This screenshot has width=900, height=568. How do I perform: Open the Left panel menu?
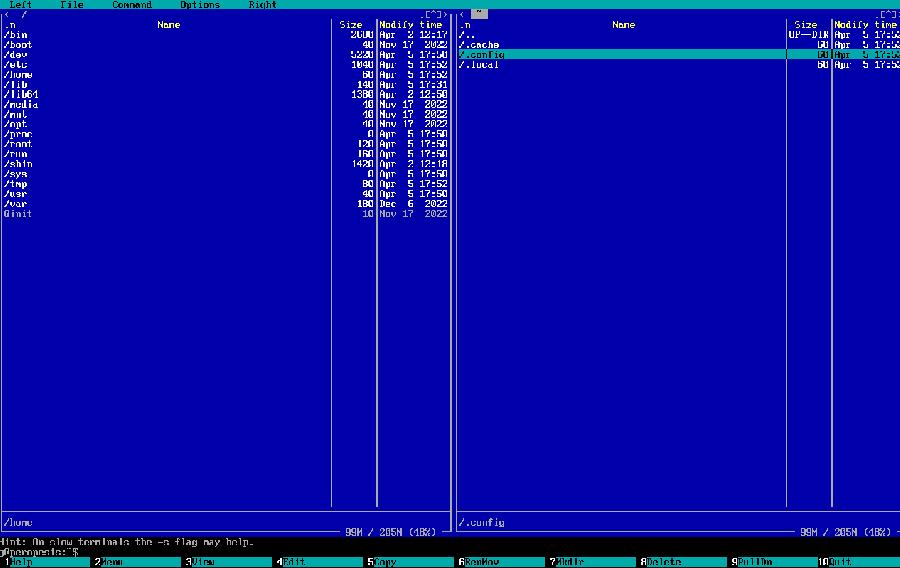pyautogui.click(x=20, y=5)
